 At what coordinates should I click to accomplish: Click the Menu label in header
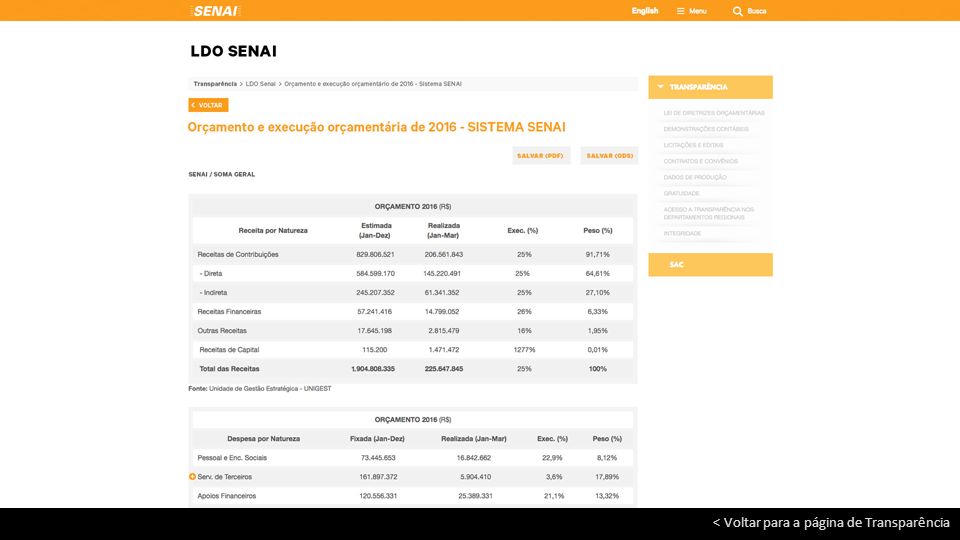click(x=697, y=11)
